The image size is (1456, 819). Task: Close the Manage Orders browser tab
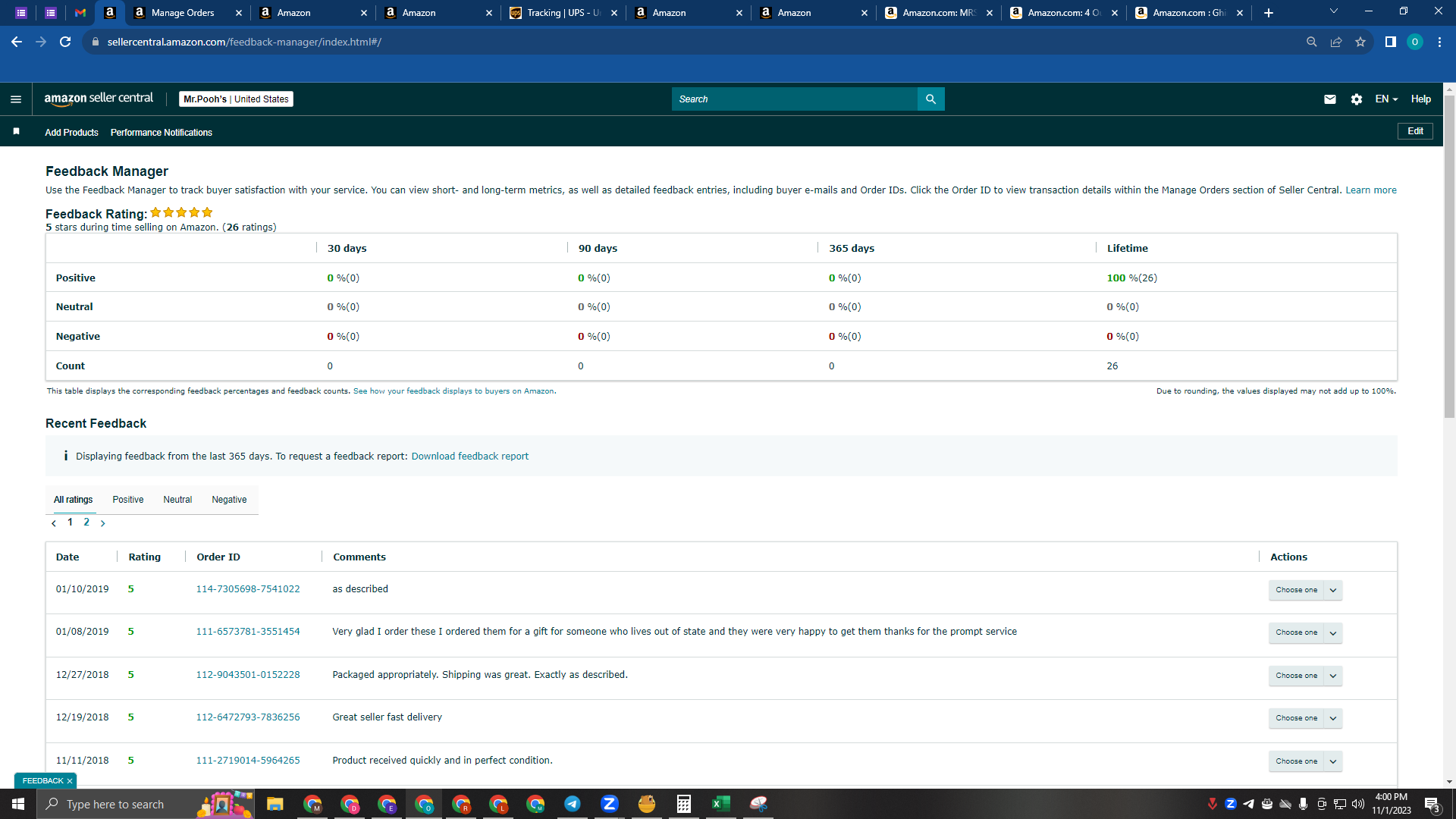click(x=238, y=13)
